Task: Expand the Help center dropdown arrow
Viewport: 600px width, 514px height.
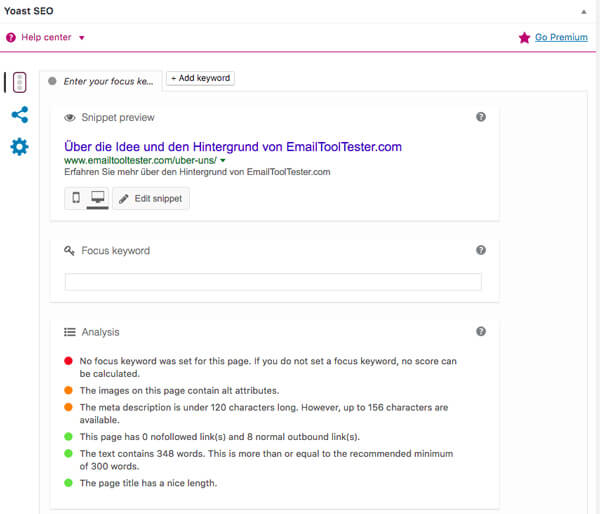Action: [x=82, y=38]
